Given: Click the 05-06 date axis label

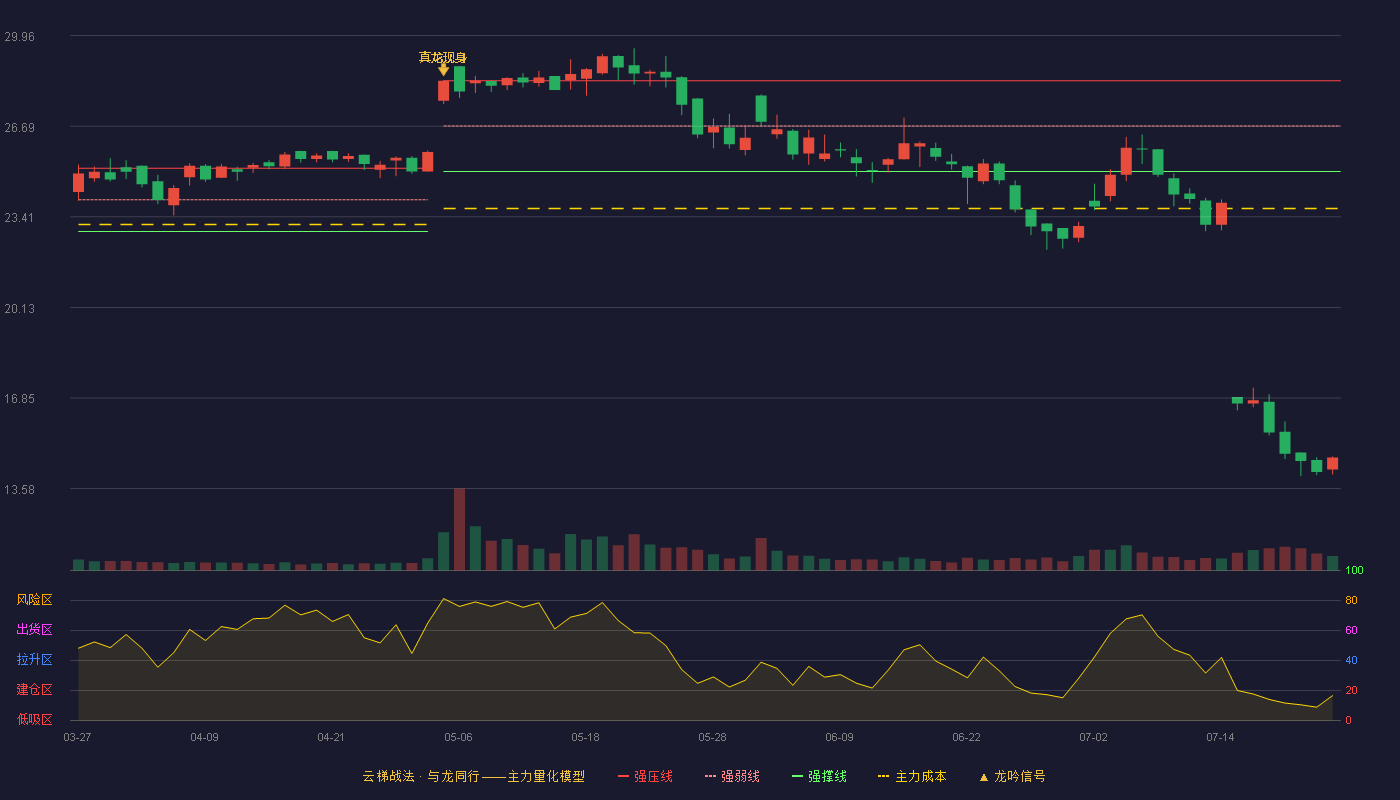Looking at the screenshot, I should [458, 737].
